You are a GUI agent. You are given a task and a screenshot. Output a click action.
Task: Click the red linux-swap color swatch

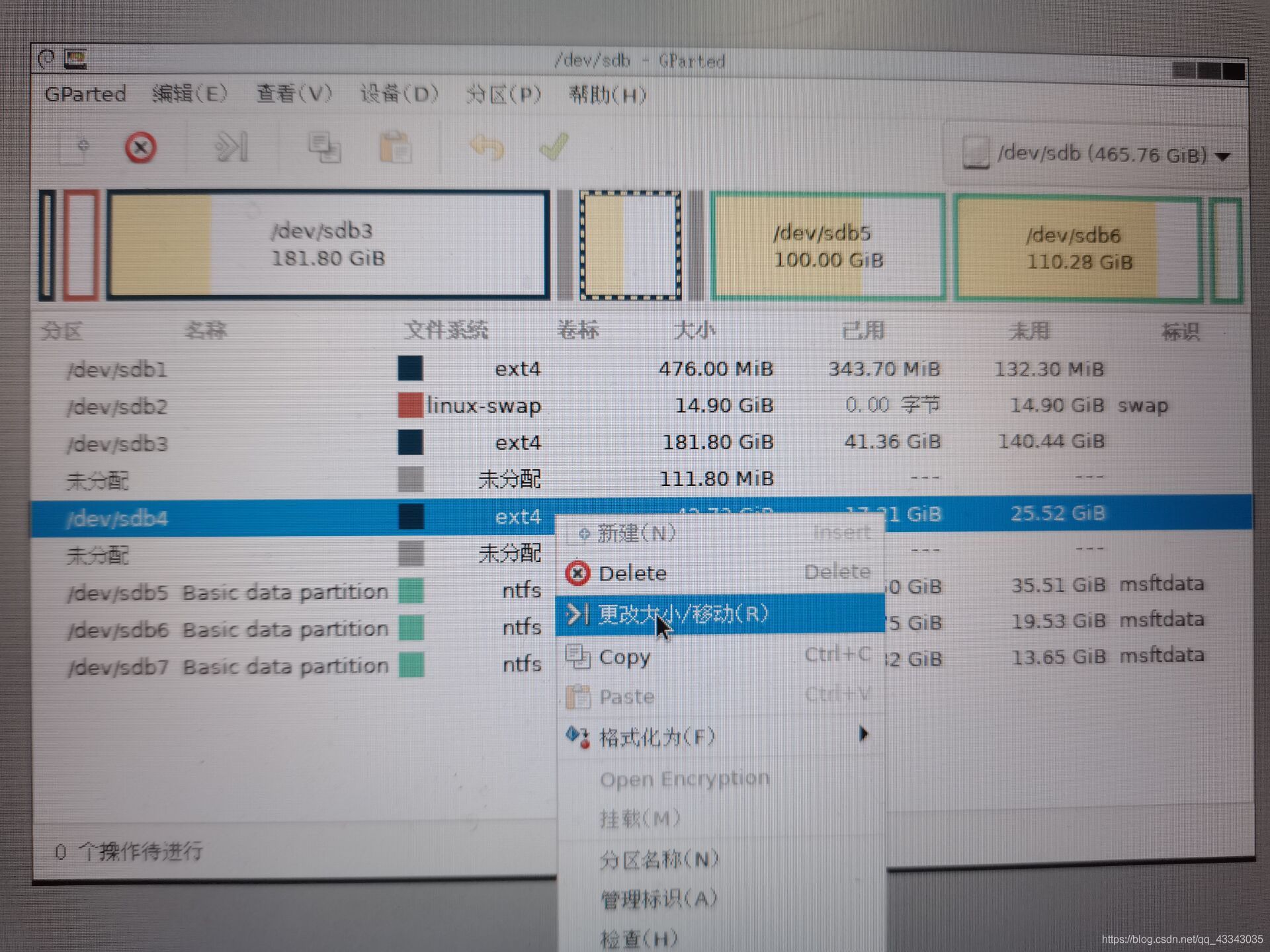pos(410,405)
